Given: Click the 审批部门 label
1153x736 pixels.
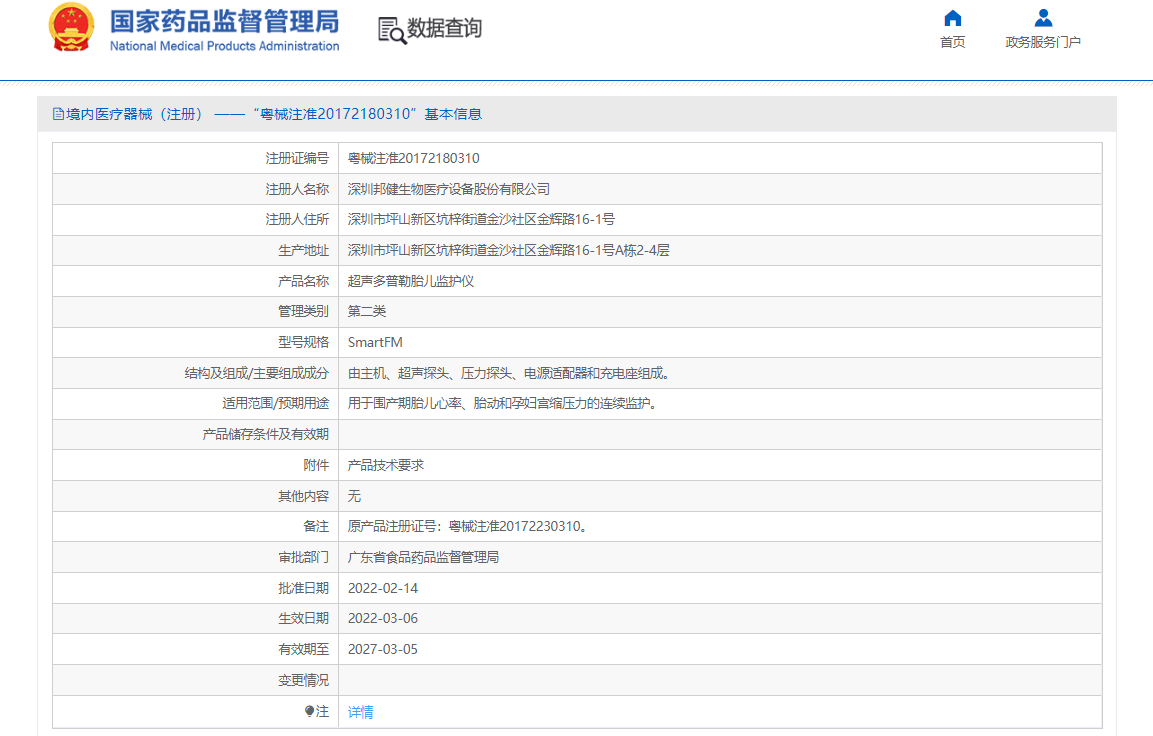Looking at the screenshot, I should point(303,557).
